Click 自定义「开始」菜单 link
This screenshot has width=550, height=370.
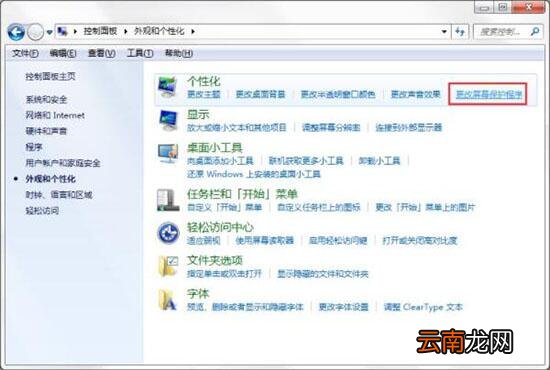[x=224, y=207]
